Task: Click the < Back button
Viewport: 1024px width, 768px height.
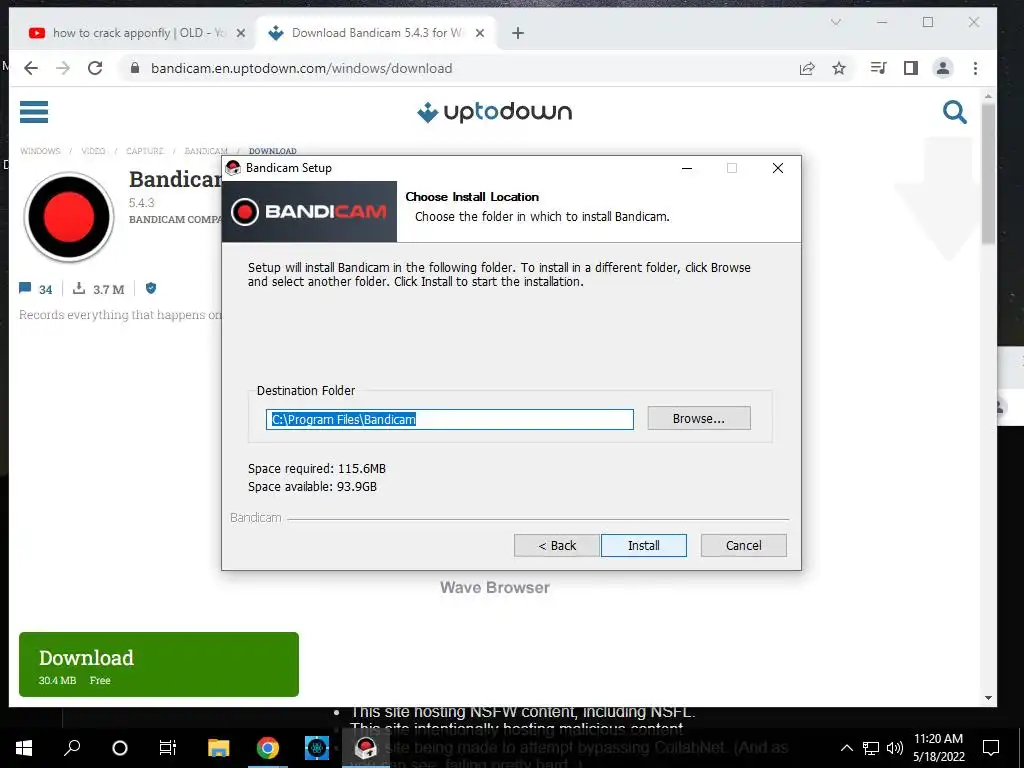Action: point(556,545)
